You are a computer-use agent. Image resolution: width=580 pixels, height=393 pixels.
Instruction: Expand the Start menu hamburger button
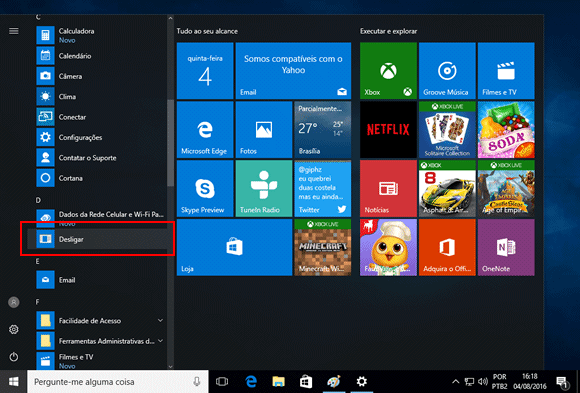[14, 31]
